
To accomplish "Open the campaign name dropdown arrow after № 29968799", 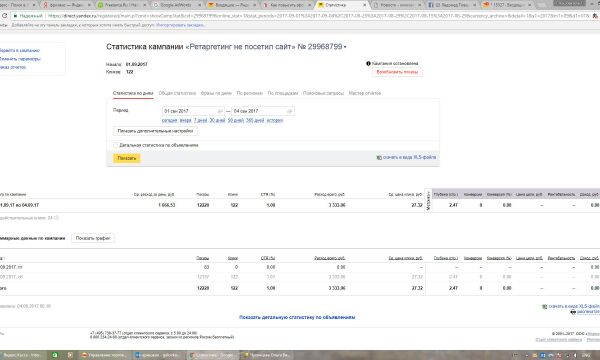I will tap(345, 47).
